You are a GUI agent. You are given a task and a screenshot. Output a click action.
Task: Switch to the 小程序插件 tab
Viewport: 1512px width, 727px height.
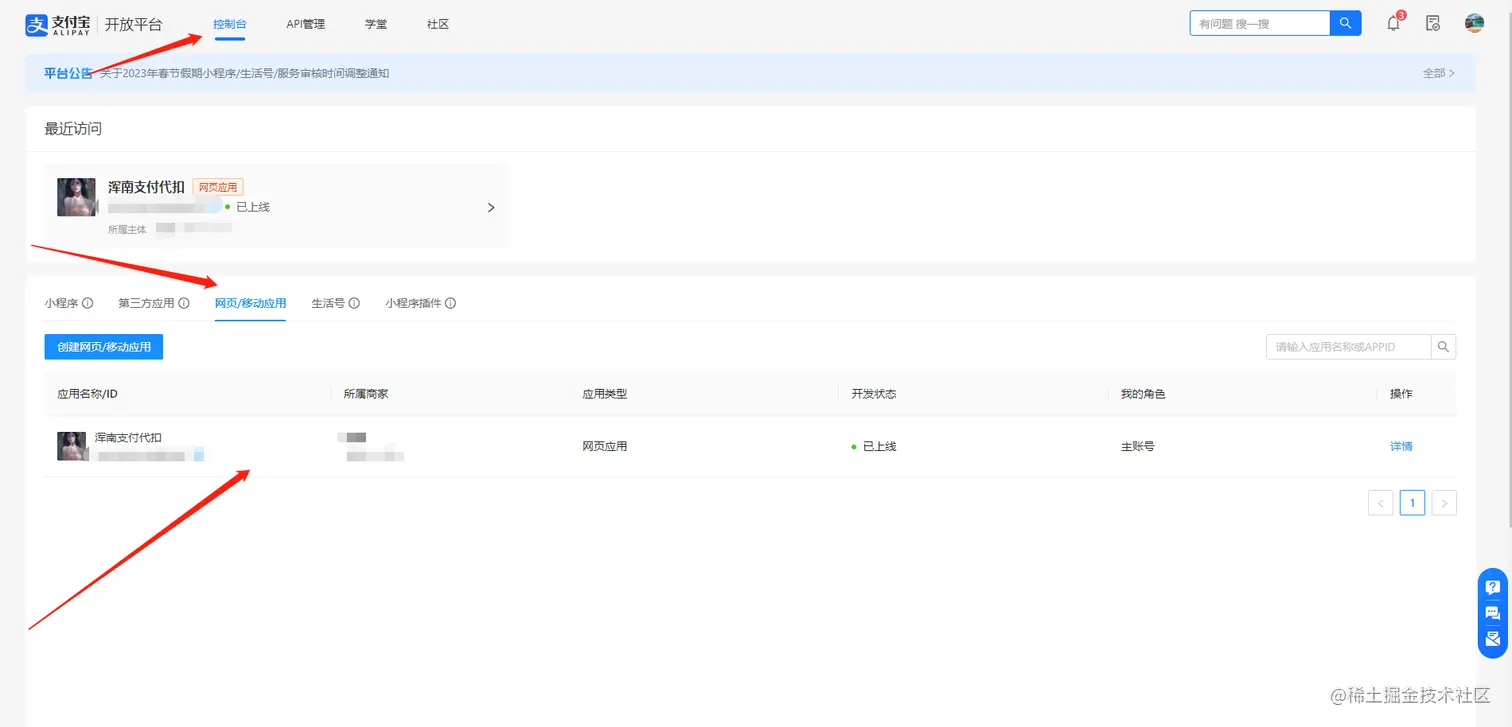[x=414, y=303]
